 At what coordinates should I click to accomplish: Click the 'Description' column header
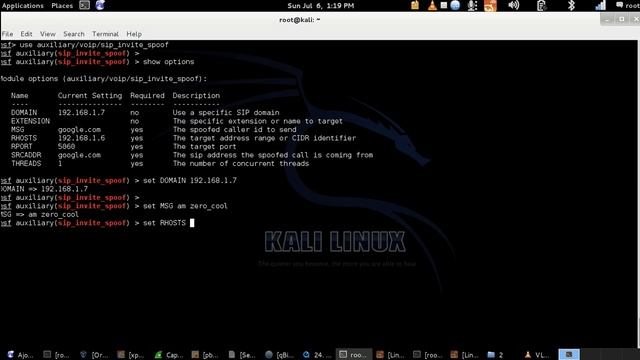(196, 96)
